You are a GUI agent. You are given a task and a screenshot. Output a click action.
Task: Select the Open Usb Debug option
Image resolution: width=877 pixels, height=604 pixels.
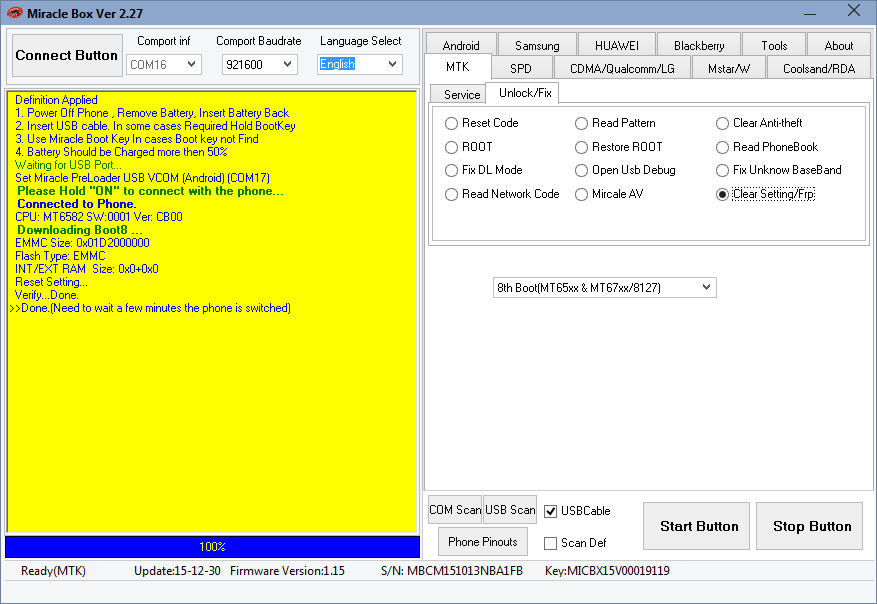[625, 170]
